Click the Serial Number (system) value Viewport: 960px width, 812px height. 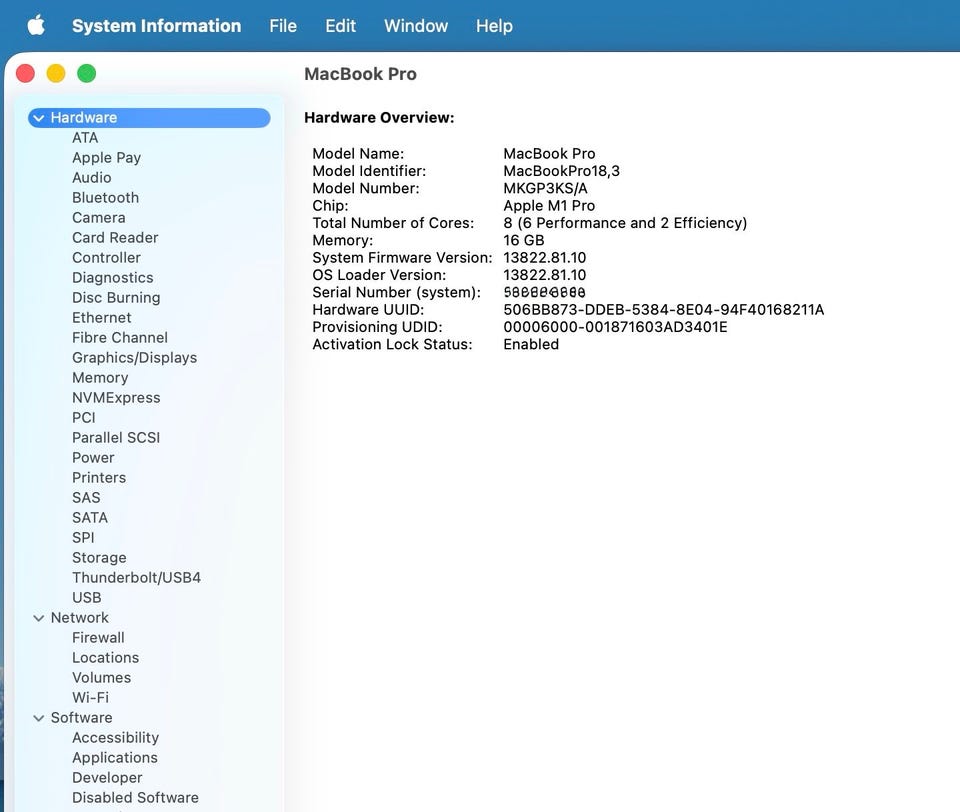coord(544,293)
